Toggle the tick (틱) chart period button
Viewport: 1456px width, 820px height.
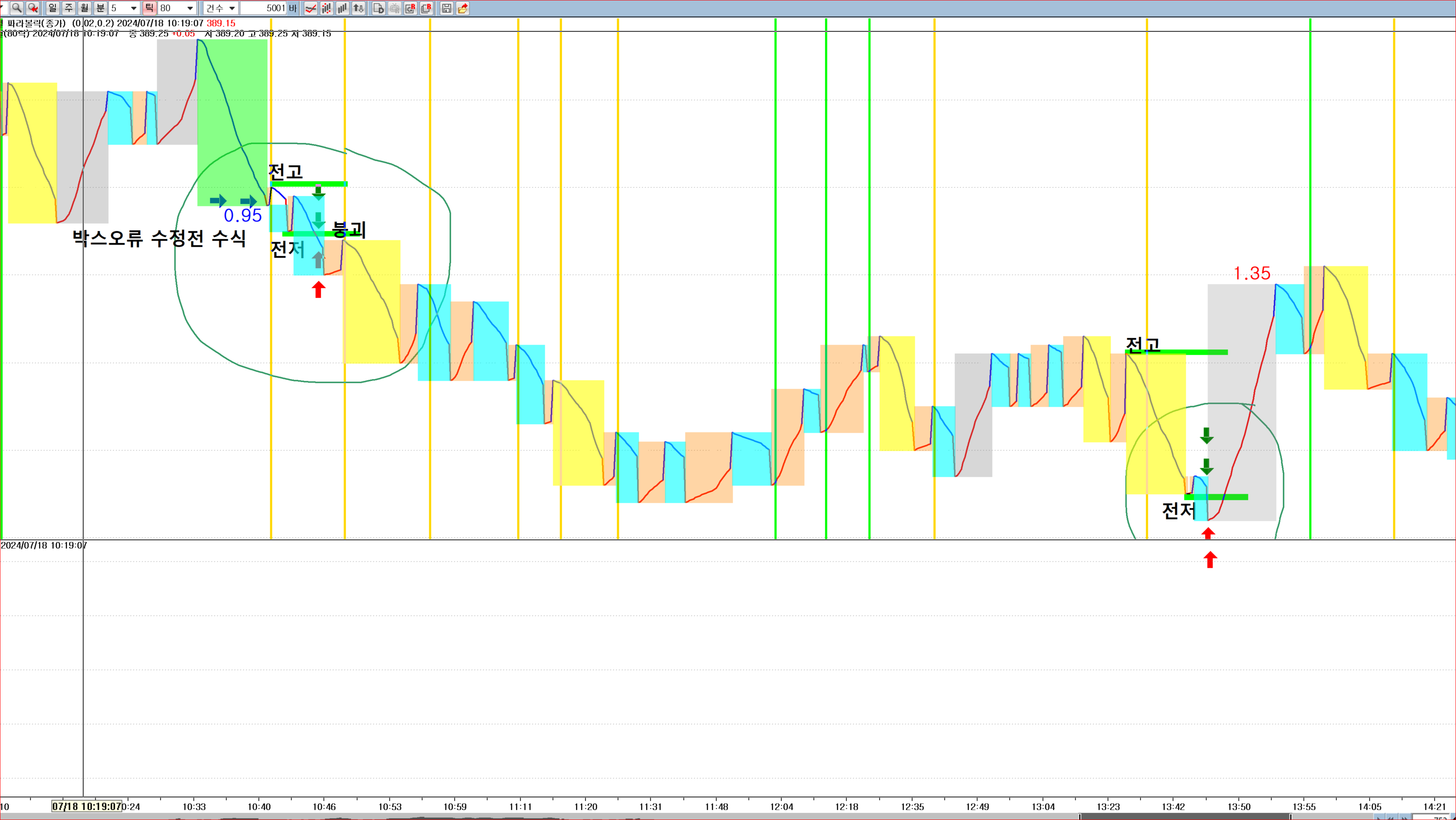click(149, 8)
